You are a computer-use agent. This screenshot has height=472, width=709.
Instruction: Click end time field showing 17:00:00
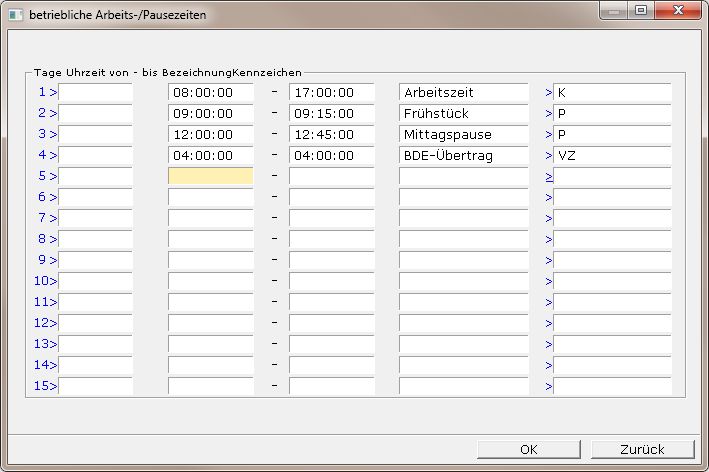coord(331,92)
